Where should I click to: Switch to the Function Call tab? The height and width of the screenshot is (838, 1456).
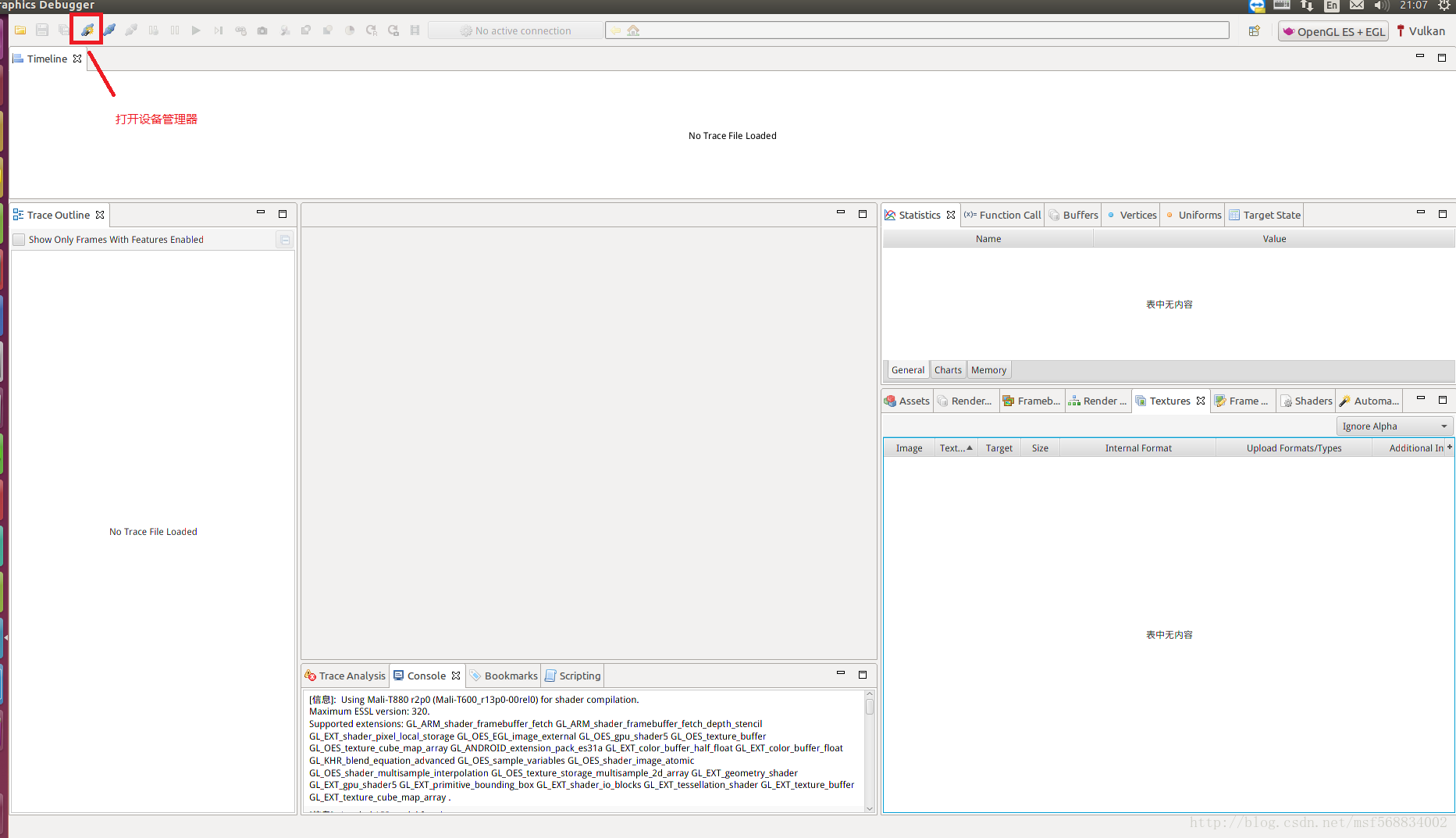coord(1002,215)
